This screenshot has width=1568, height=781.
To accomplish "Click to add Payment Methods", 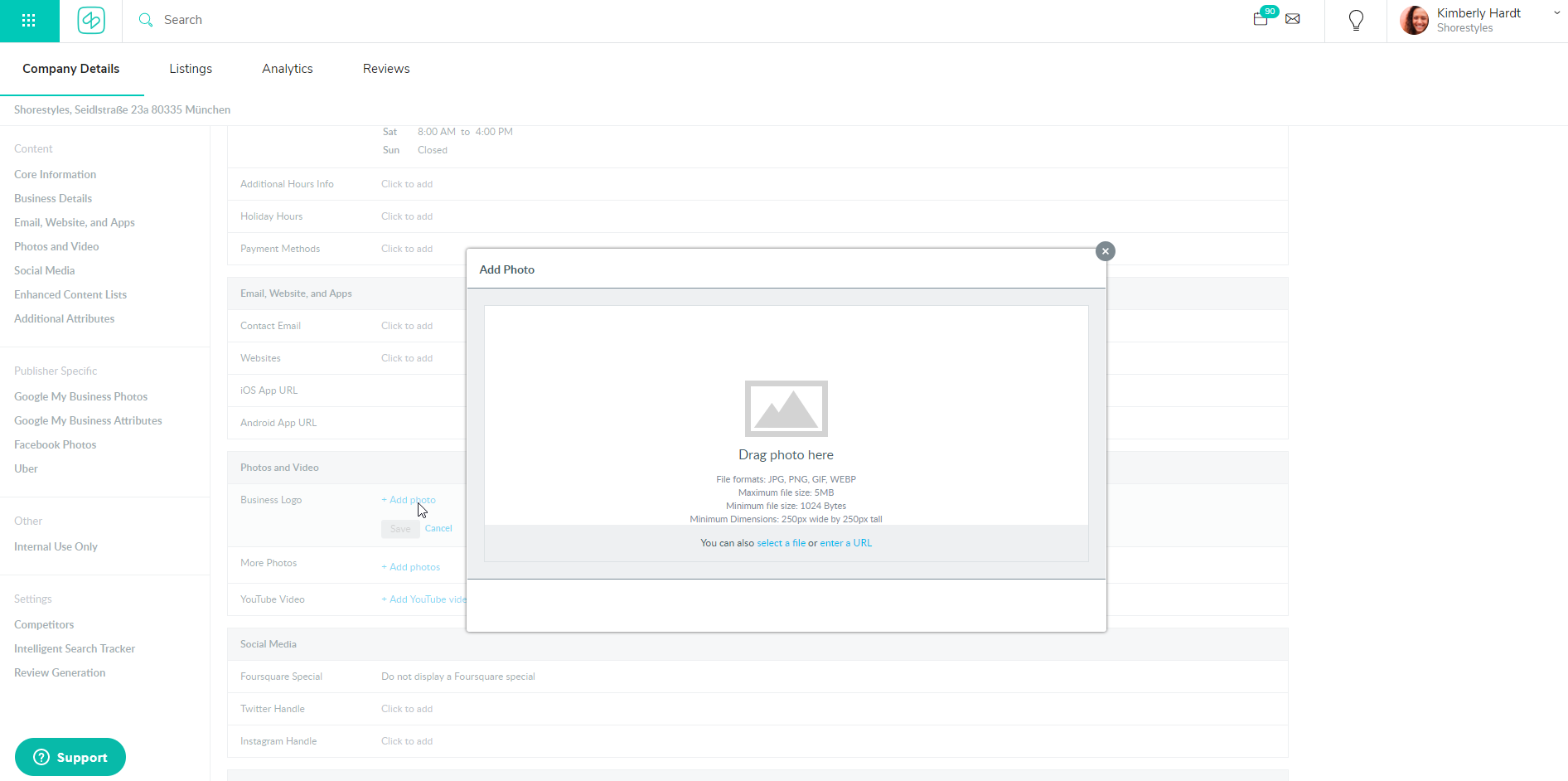I will [407, 249].
